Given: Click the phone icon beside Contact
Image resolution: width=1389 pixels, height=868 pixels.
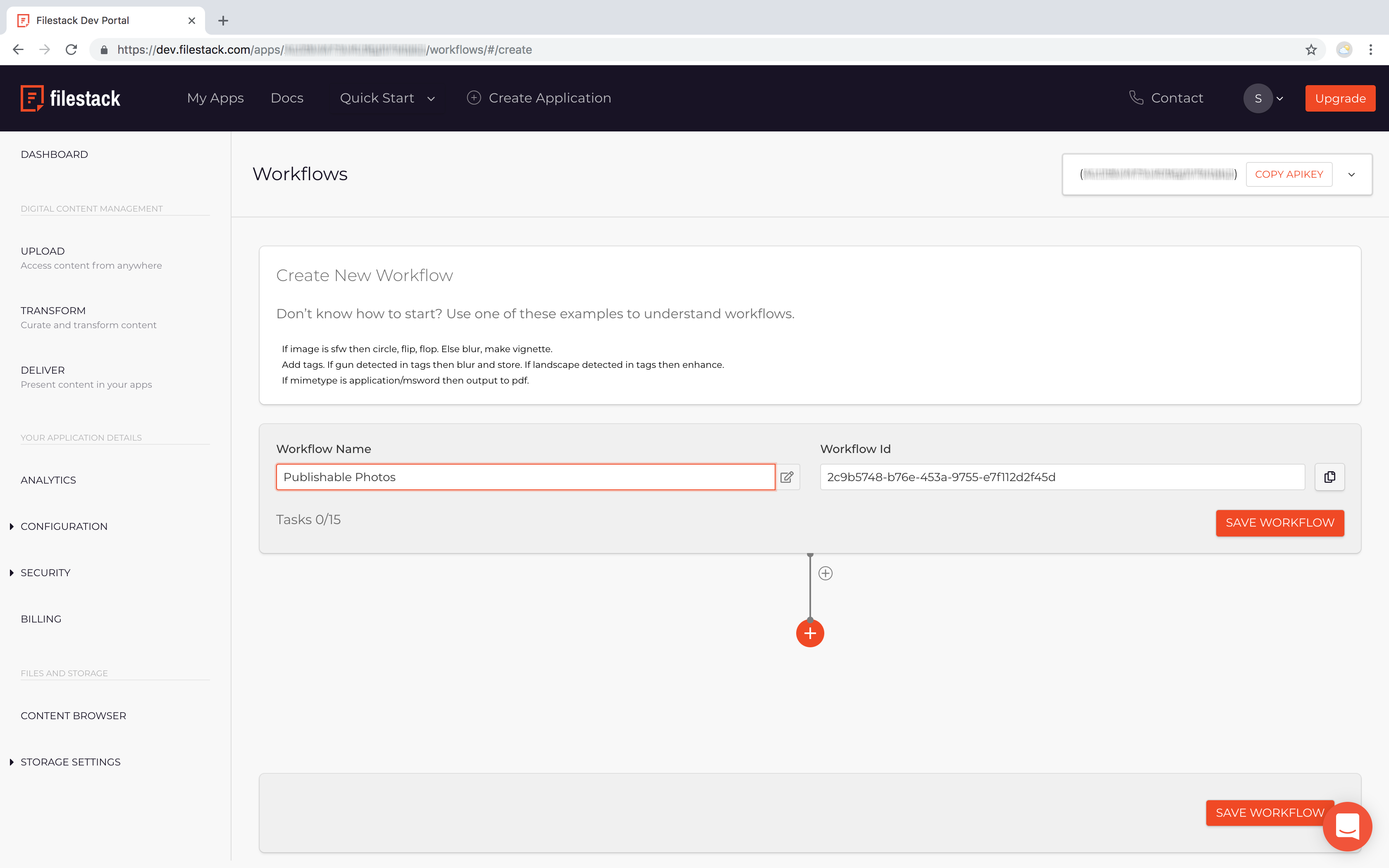Looking at the screenshot, I should coord(1136,98).
